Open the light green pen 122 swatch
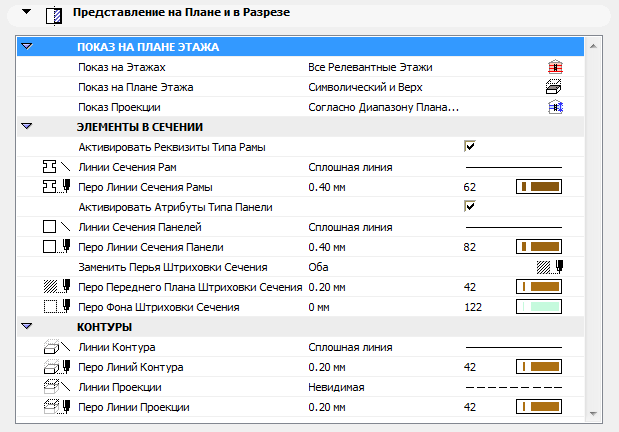The image size is (619, 432). point(538,307)
